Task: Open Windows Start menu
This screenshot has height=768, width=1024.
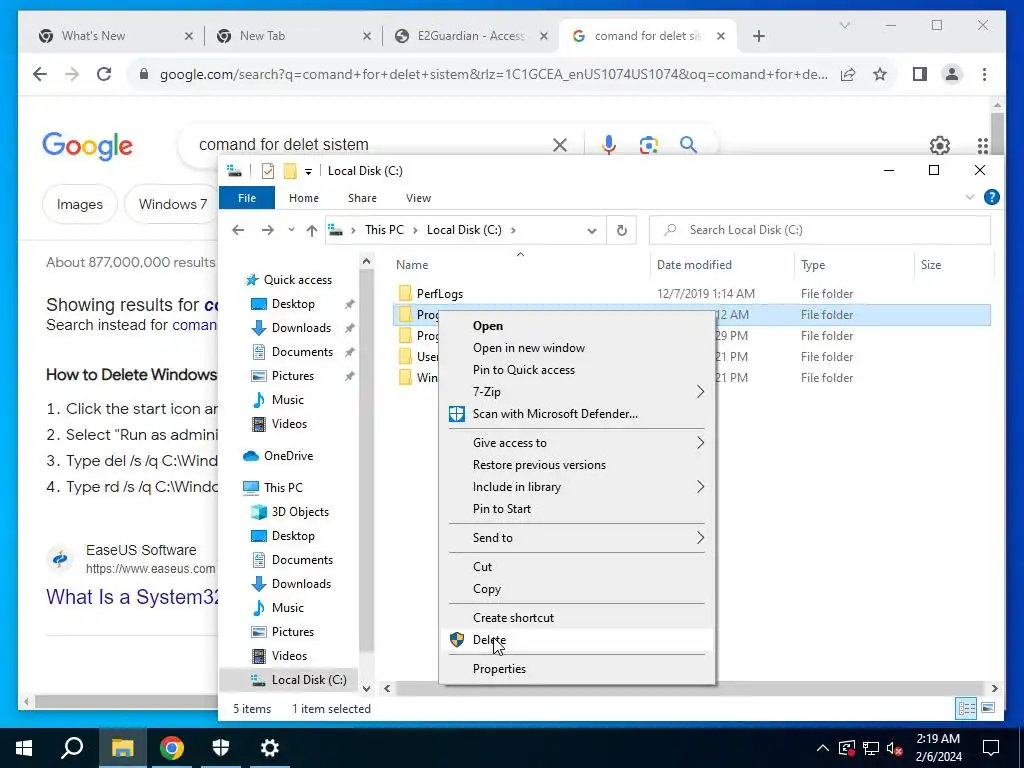Action: tap(24, 748)
